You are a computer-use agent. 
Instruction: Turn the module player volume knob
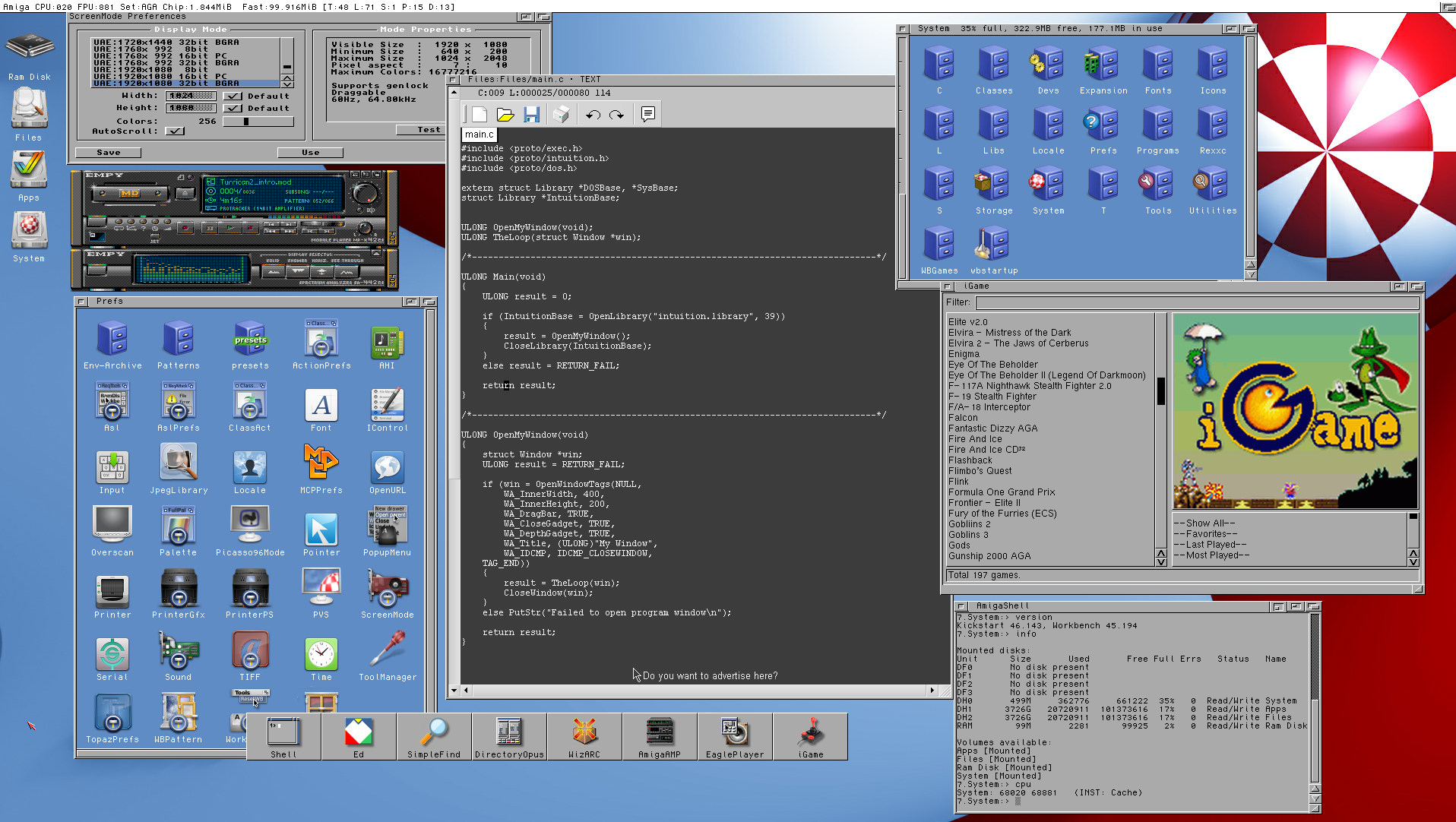pos(366,193)
